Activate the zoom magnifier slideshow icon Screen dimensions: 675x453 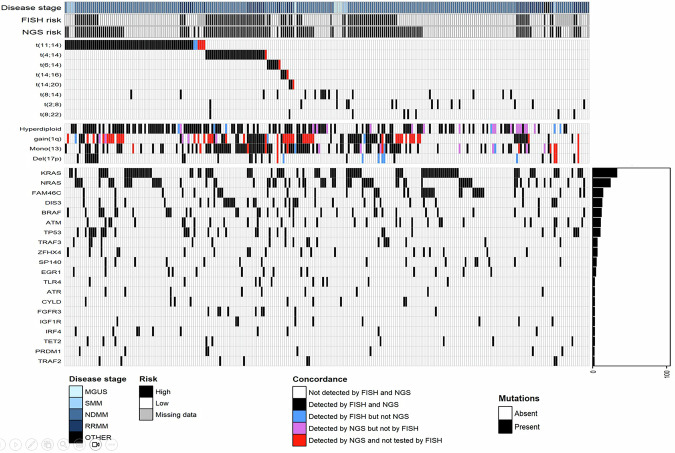point(63,444)
